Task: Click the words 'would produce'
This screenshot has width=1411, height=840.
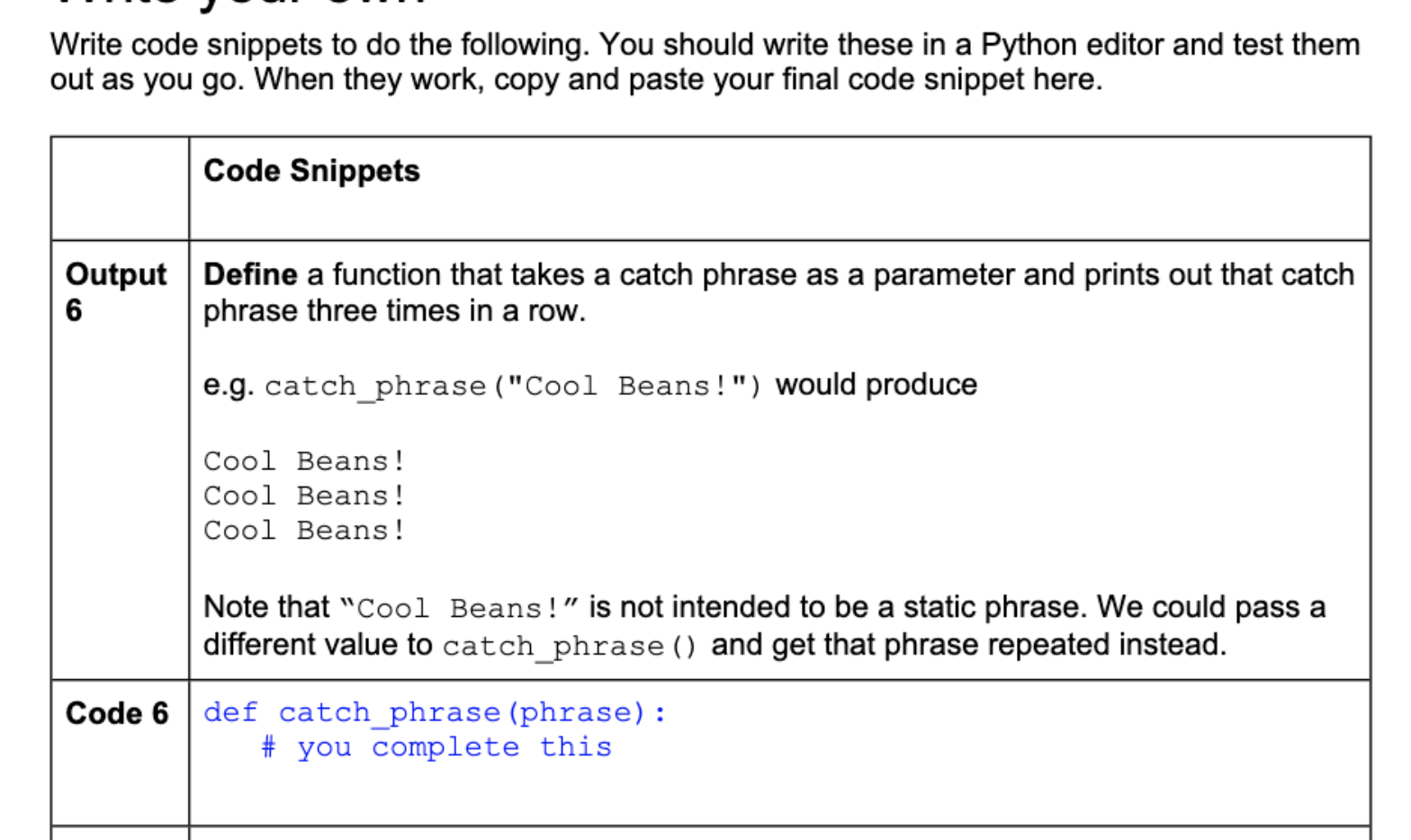Action: [876, 385]
